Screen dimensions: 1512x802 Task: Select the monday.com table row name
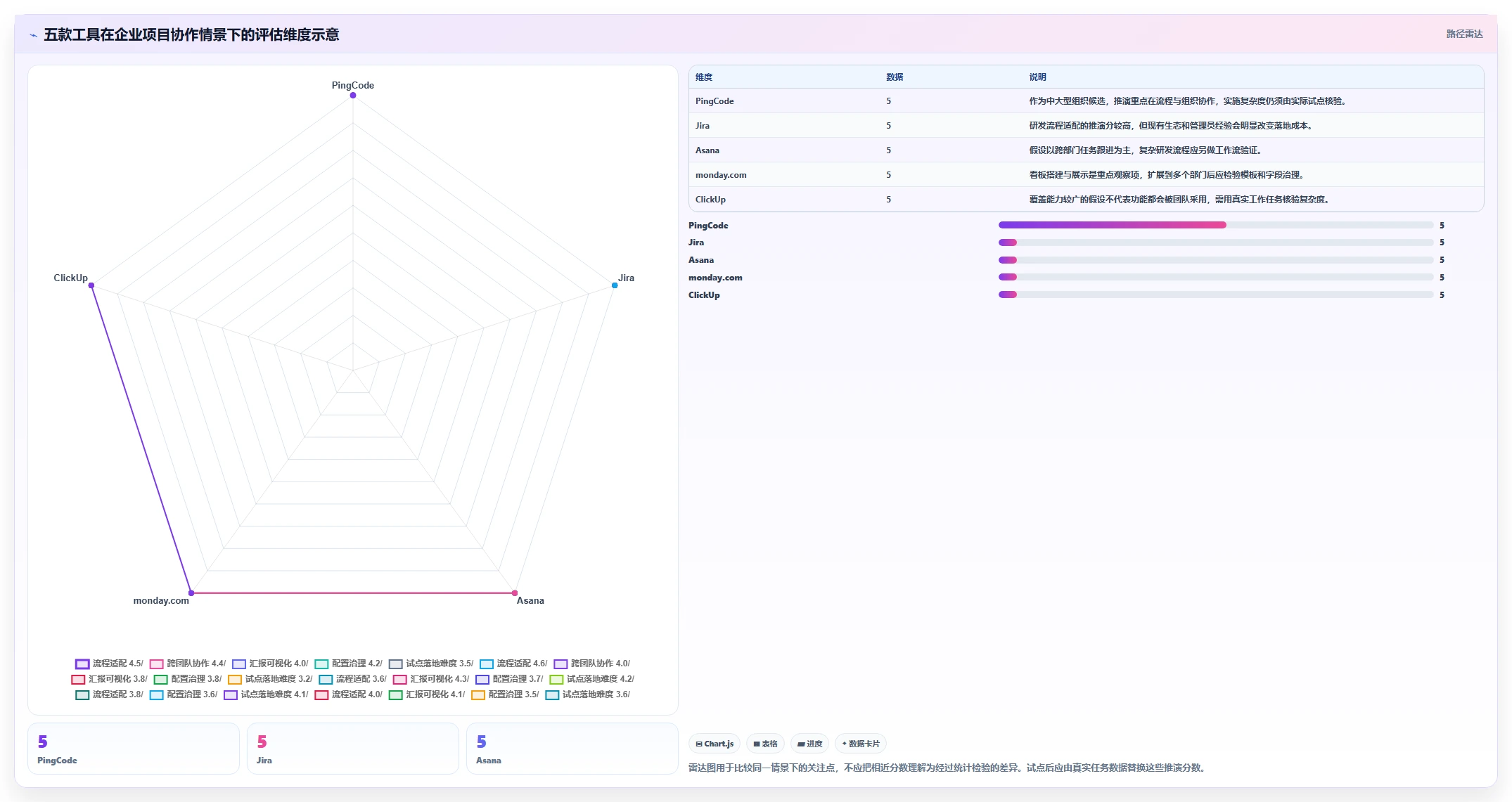pos(721,175)
